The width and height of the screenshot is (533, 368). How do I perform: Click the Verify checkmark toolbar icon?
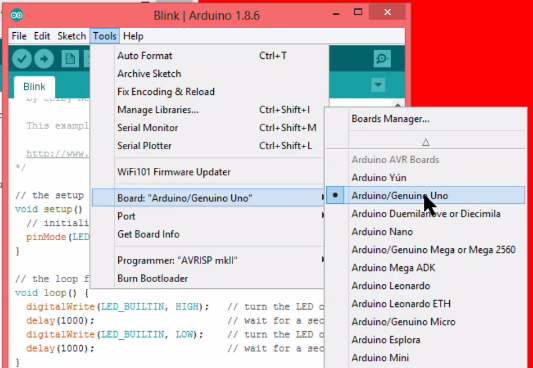(x=22, y=59)
